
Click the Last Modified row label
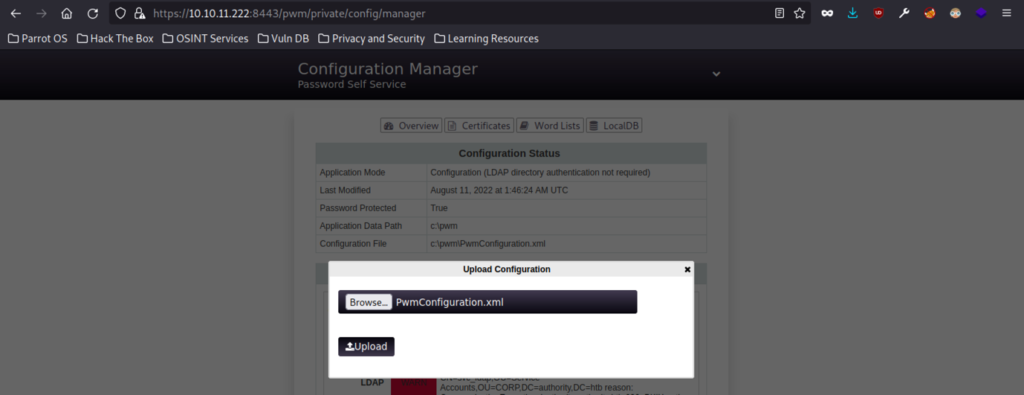pyautogui.click(x=345, y=190)
